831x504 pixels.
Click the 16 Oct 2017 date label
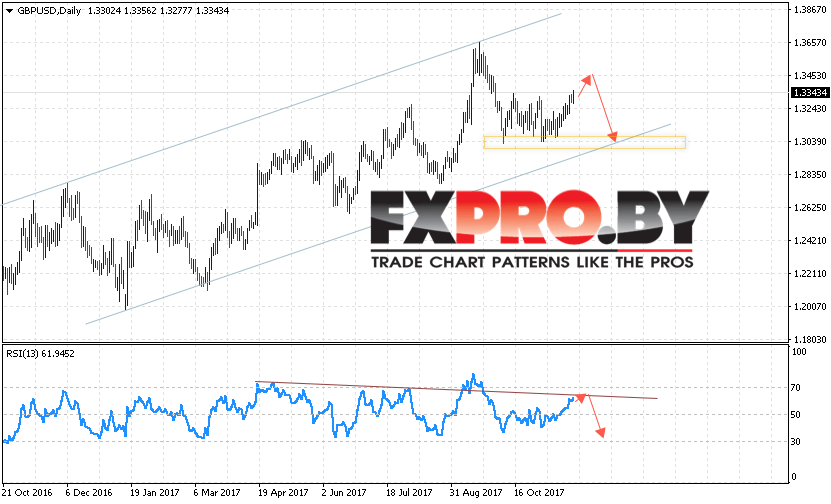(x=540, y=493)
